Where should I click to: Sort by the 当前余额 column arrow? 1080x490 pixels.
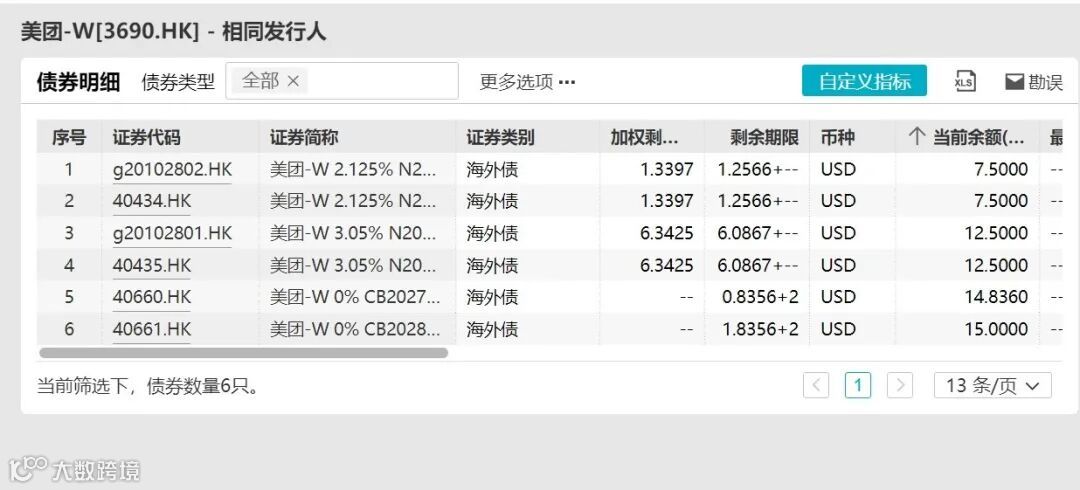coord(916,137)
